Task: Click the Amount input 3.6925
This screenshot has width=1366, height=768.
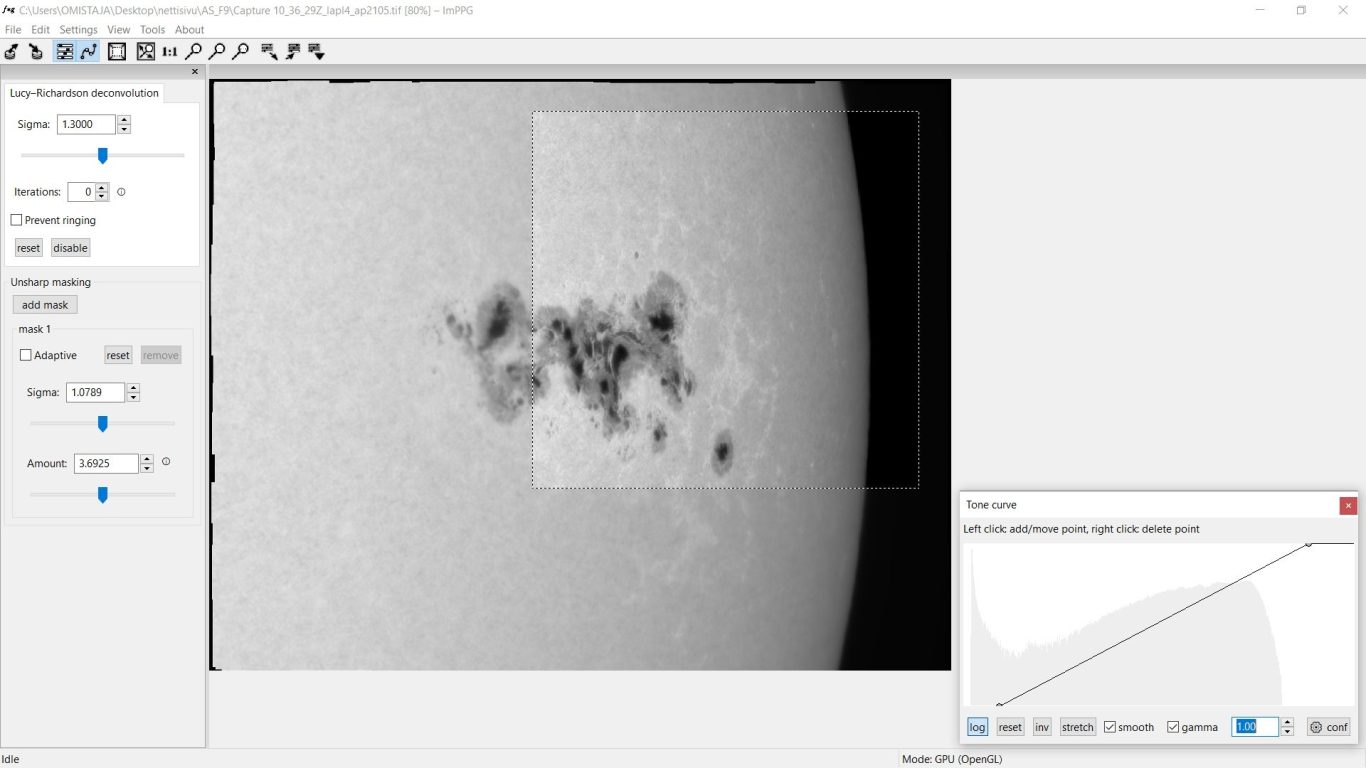Action: point(106,463)
